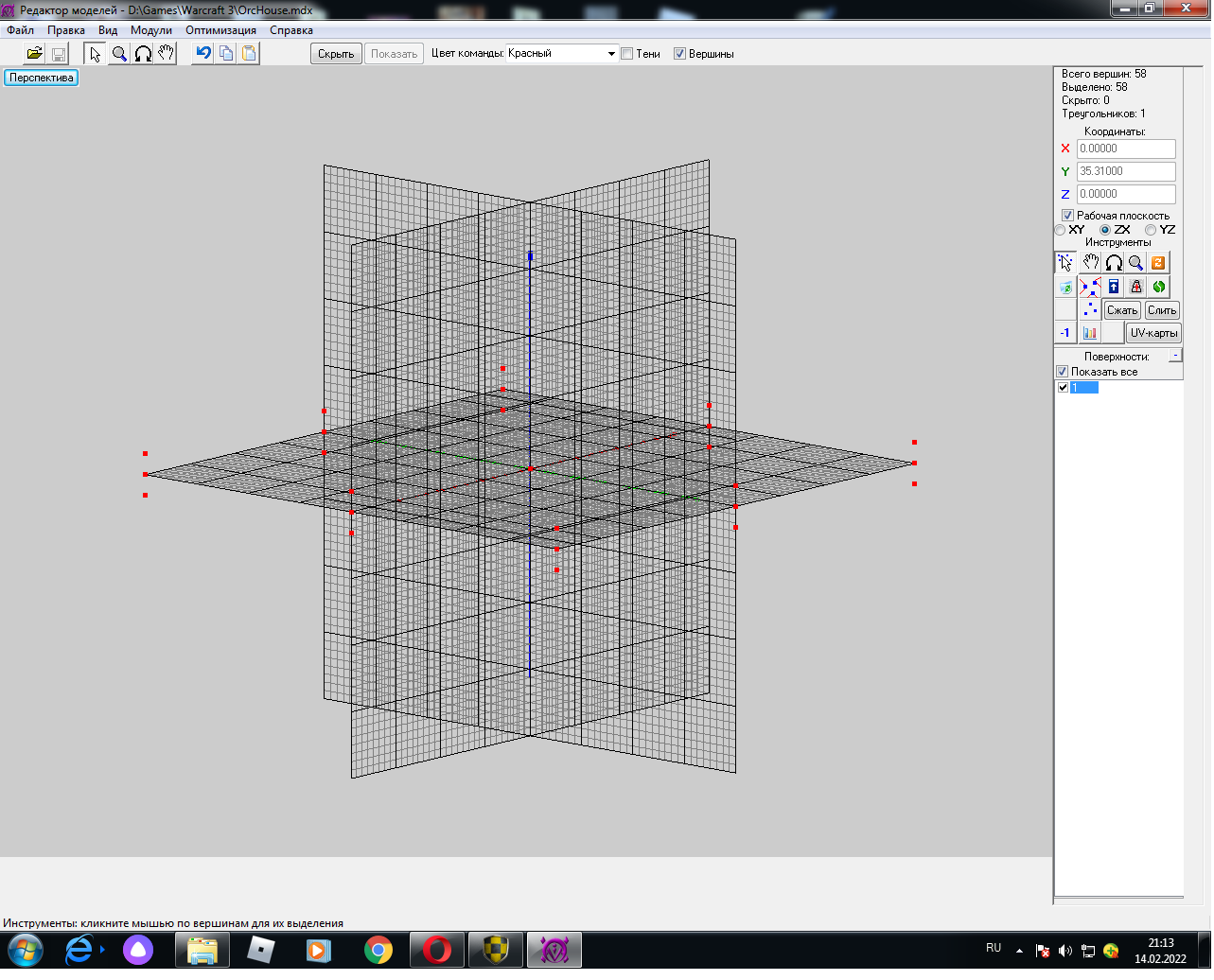
Task: Collapse the Поверхности panel with minus button
Action: [1175, 356]
